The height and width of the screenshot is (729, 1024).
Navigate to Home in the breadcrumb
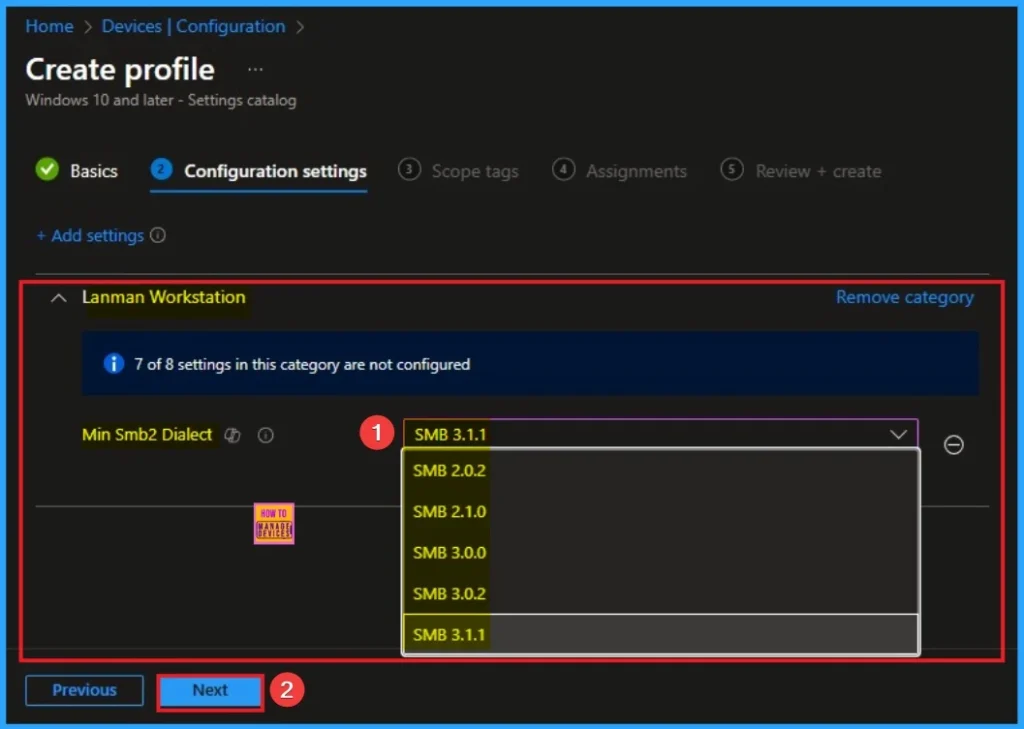(49, 27)
